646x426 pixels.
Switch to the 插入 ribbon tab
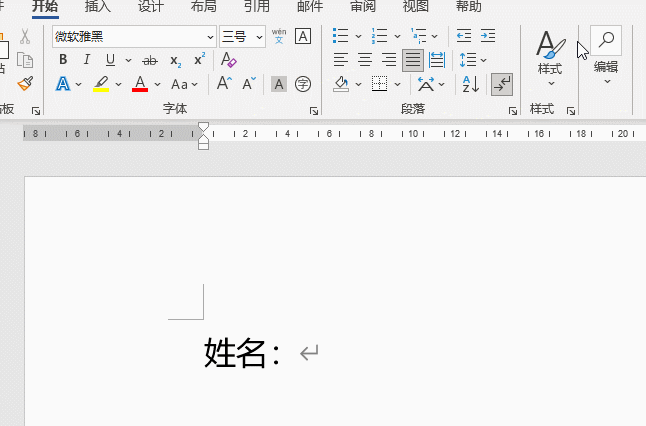(98, 6)
